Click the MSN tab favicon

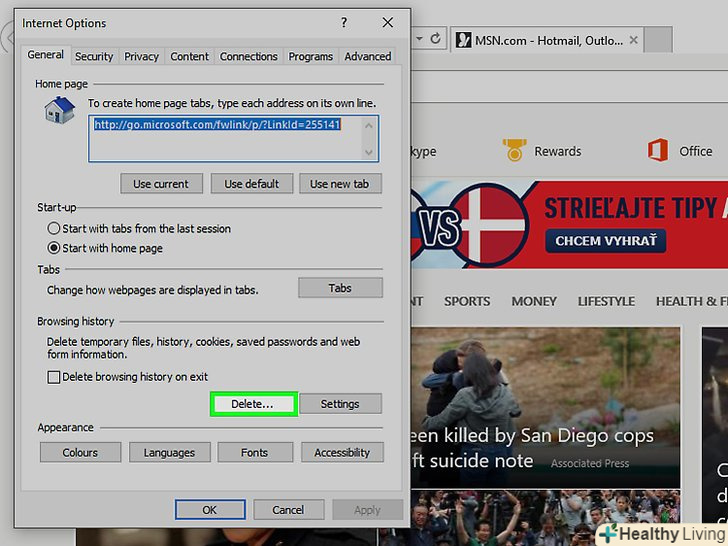coord(463,40)
